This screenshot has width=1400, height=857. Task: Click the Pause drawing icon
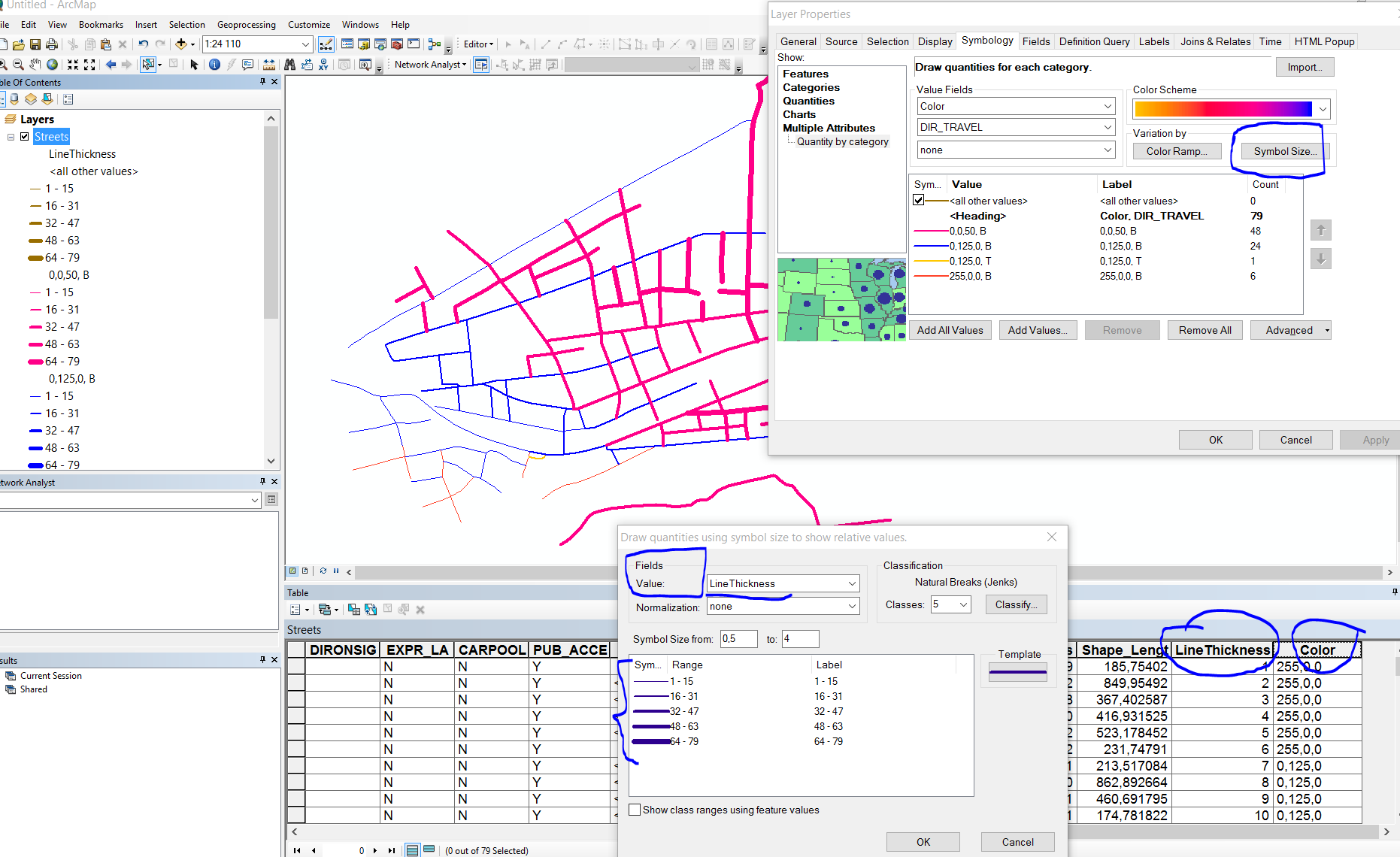(336, 571)
